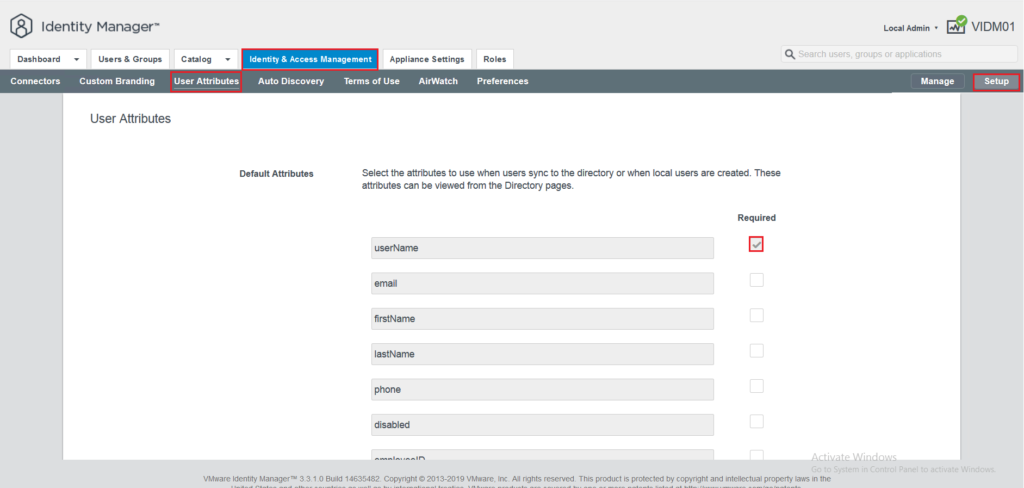Go to the Roles tab
This screenshot has width=1024, height=488.
point(494,59)
